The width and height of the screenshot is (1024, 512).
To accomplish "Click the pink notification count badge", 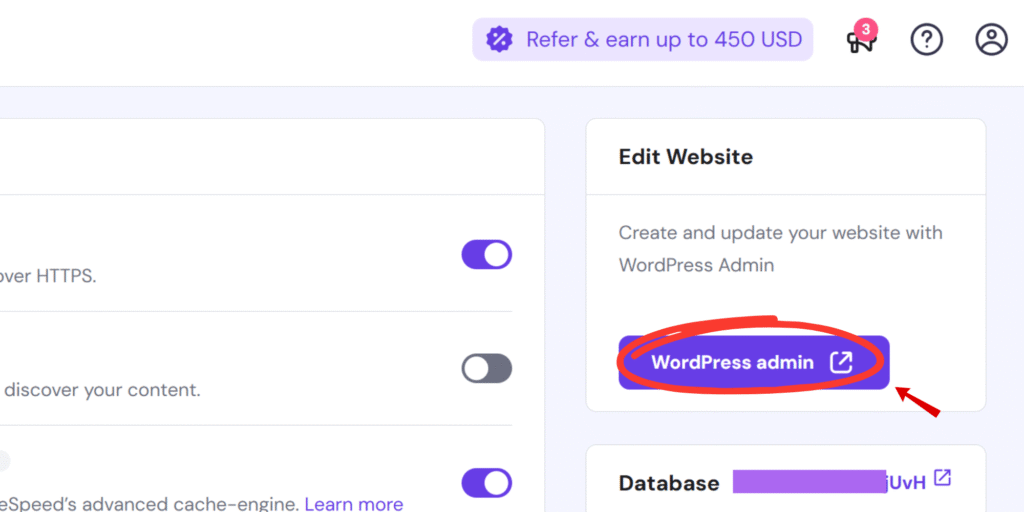I will (x=866, y=29).
